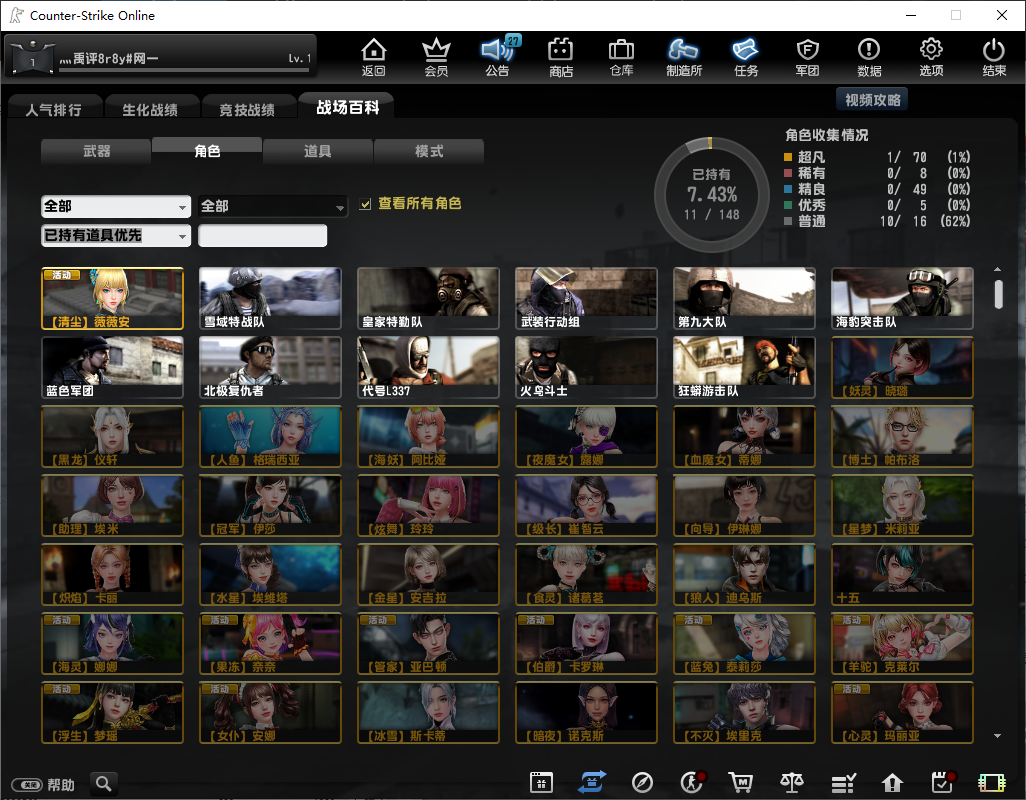The image size is (1026, 800).
Task: Uncheck the 查看所有角色 checkbox
Action: tap(365, 204)
